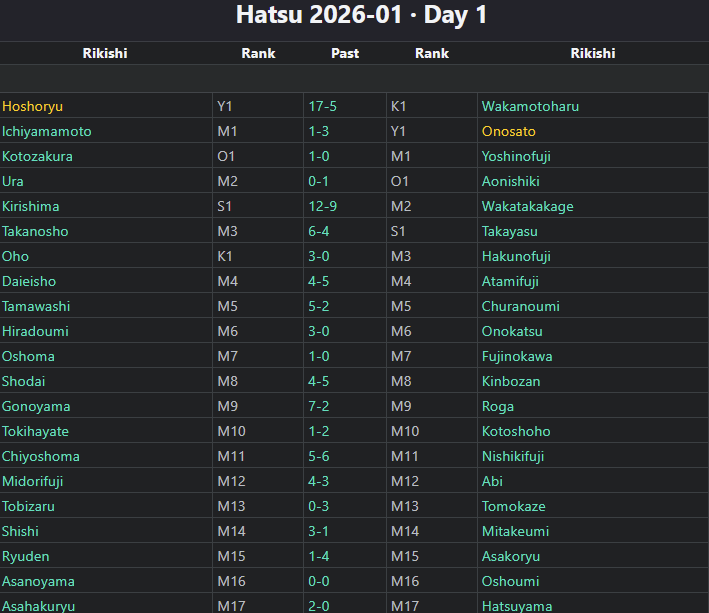
Task: View the 3-1 head-to-head record
Action: (318, 532)
